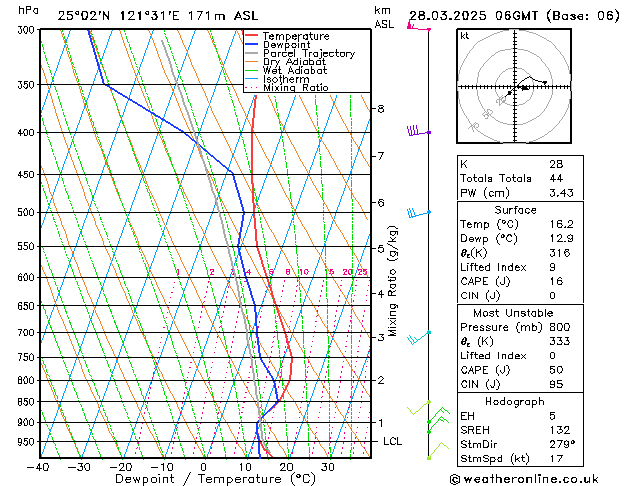The height and width of the screenshot is (486, 629).
Task: Click the Pressure (mb) value 800
Action: coord(560,327)
